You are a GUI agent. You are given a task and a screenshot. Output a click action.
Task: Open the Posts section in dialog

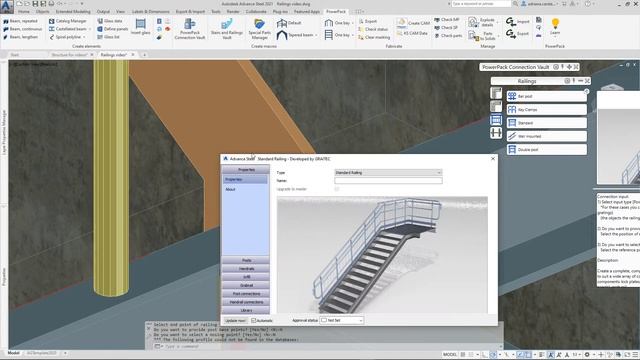click(x=246, y=260)
